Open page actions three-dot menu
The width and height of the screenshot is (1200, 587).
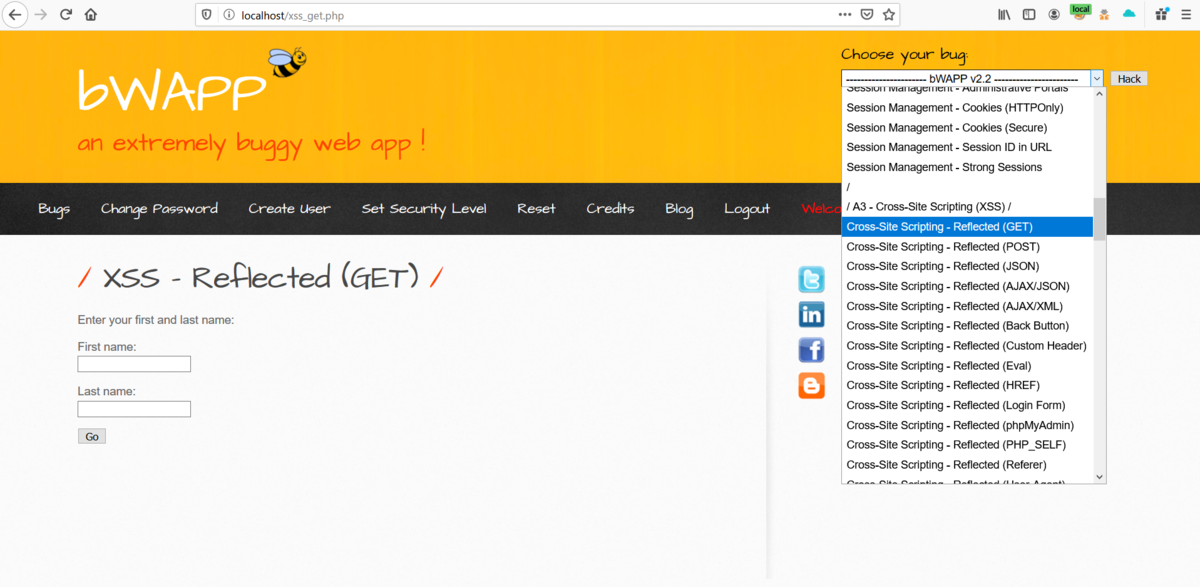click(845, 15)
